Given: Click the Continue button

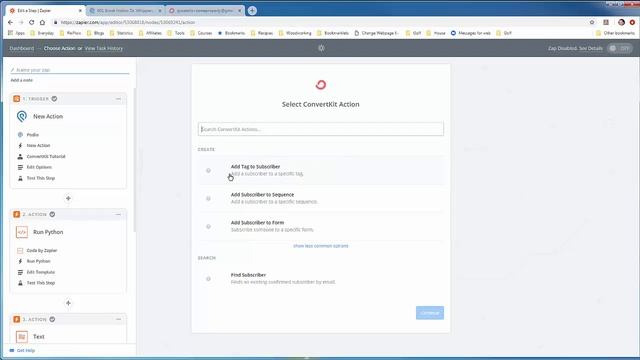Looking at the screenshot, I should [x=430, y=313].
